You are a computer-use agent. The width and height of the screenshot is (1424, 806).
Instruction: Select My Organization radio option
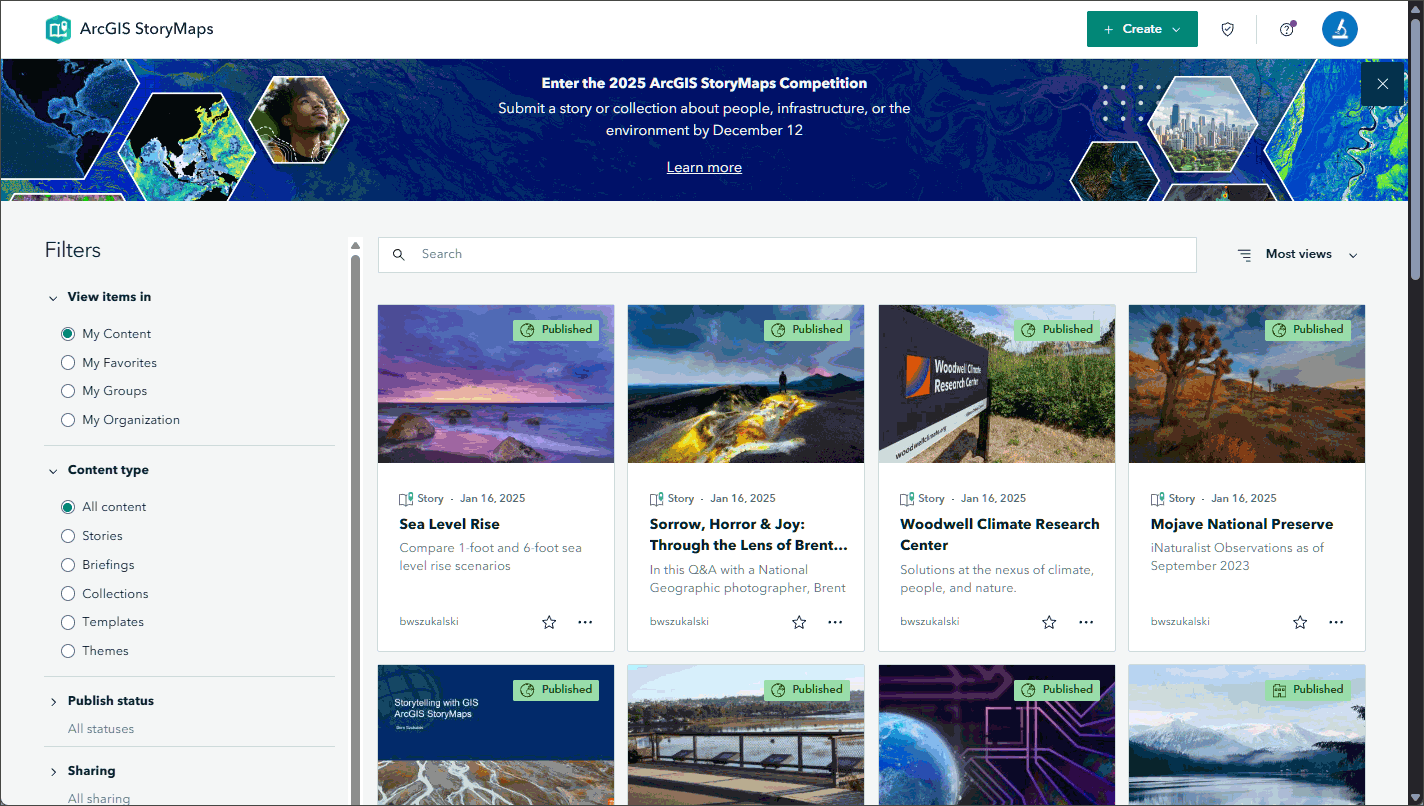tap(68, 420)
